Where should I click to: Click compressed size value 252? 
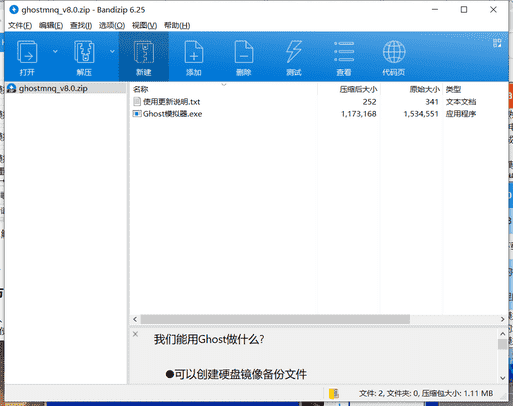[x=369, y=102]
